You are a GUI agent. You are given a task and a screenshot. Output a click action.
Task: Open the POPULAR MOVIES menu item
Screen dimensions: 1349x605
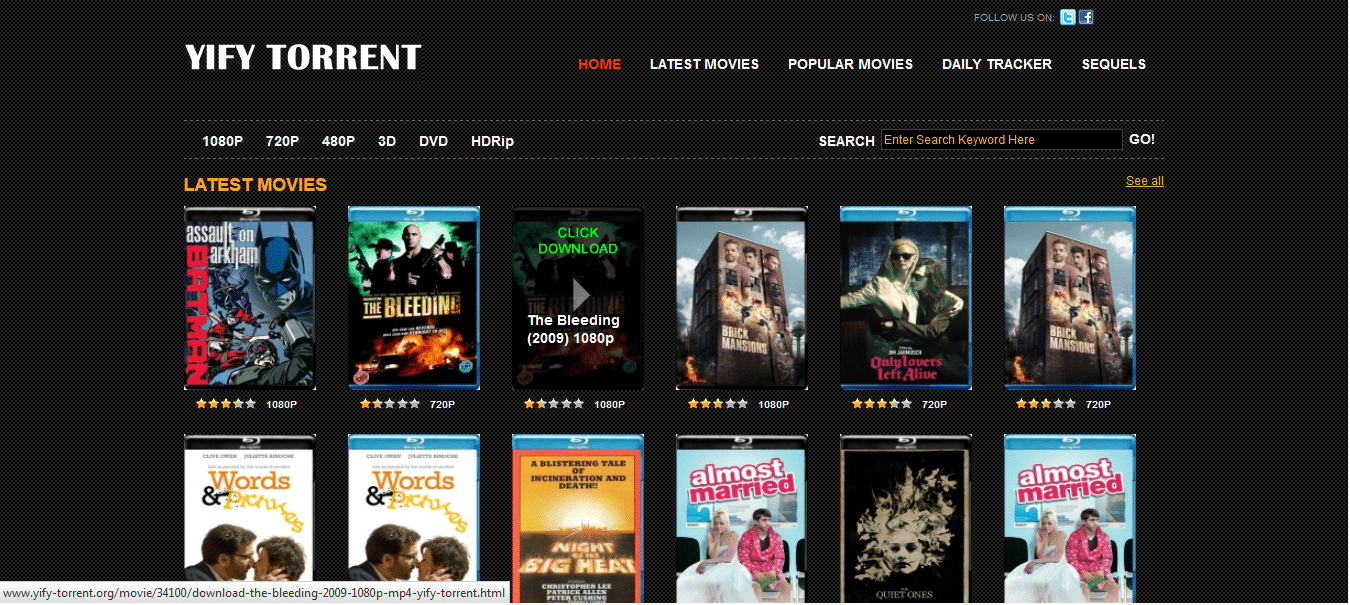(850, 64)
